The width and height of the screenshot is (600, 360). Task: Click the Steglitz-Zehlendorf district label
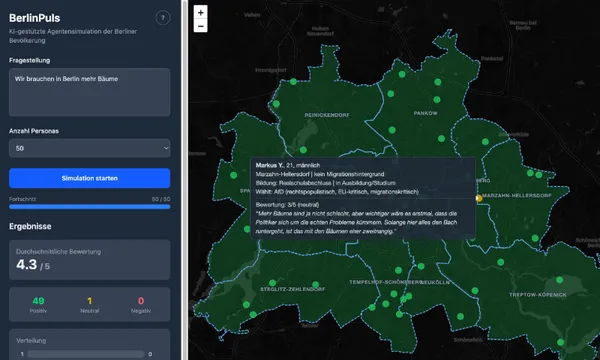point(293,289)
